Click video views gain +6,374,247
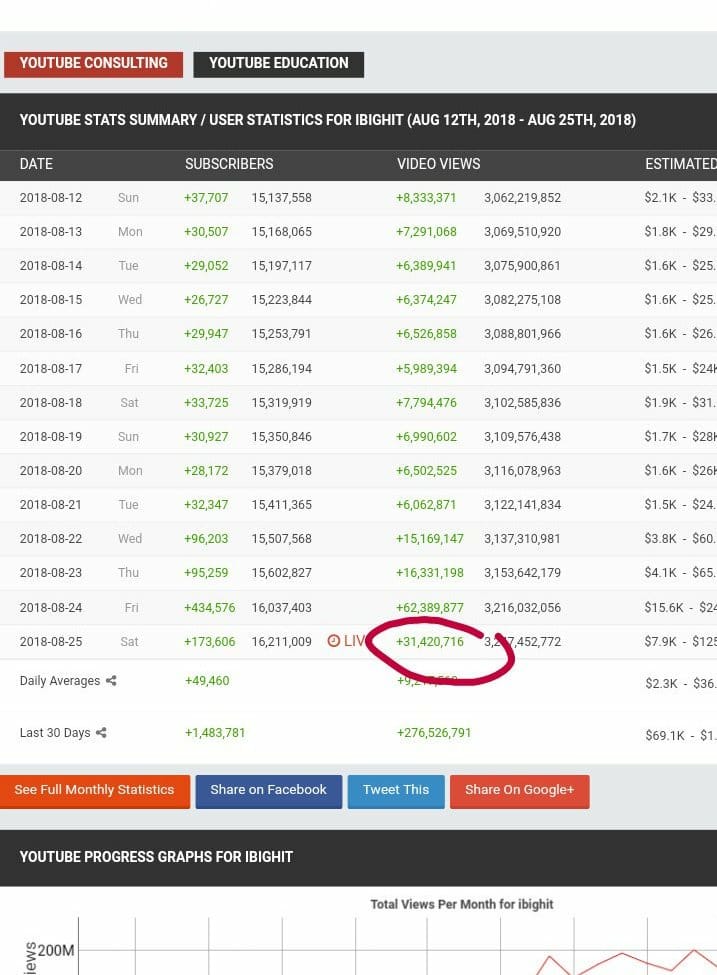Viewport: 717px width, 975px height. (x=426, y=300)
